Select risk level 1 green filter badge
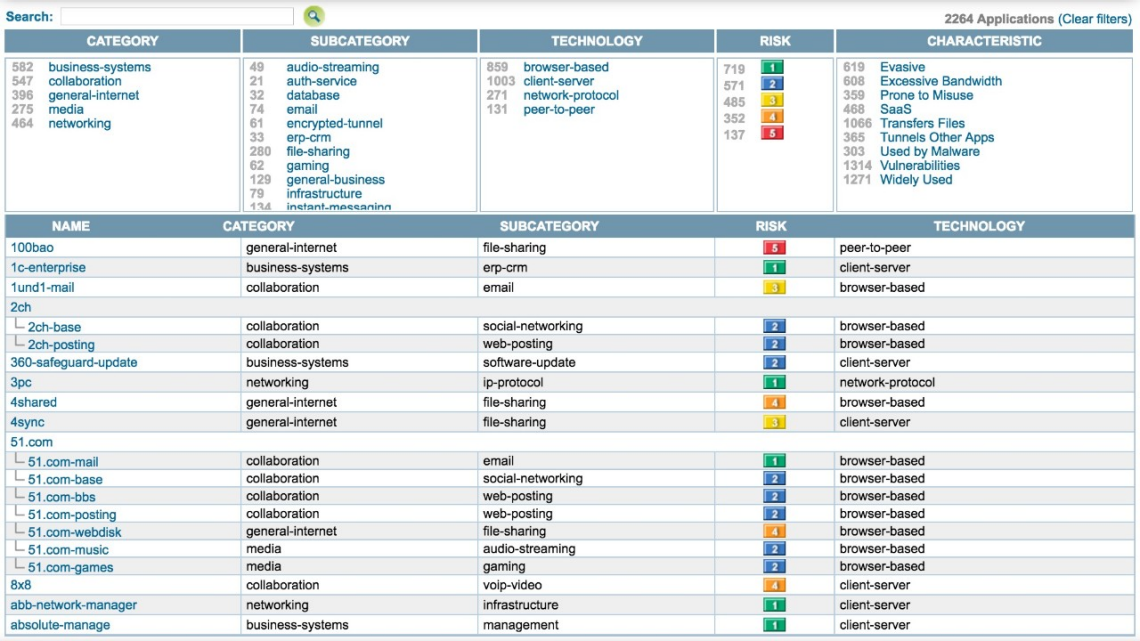 [x=772, y=68]
